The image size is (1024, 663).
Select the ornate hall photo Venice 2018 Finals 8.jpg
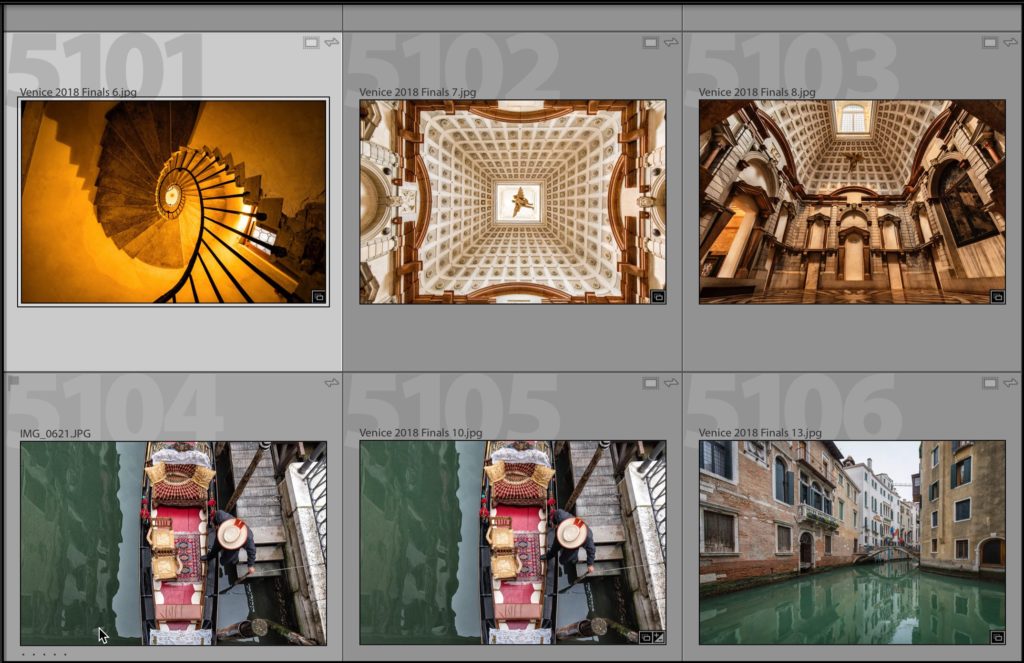pos(852,202)
